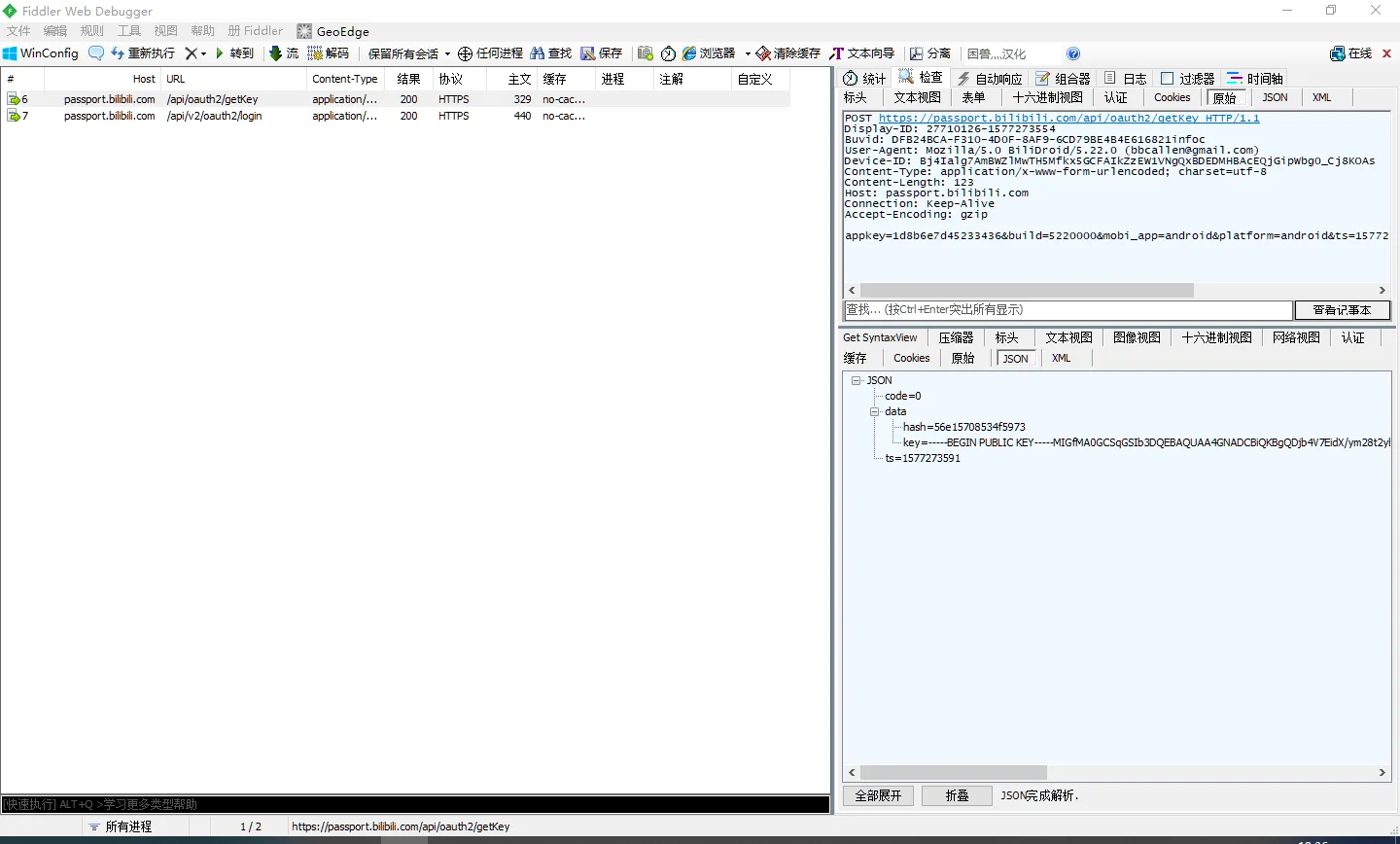Select the ts=1577273591 JSON node
1400x844 pixels.
923,458
